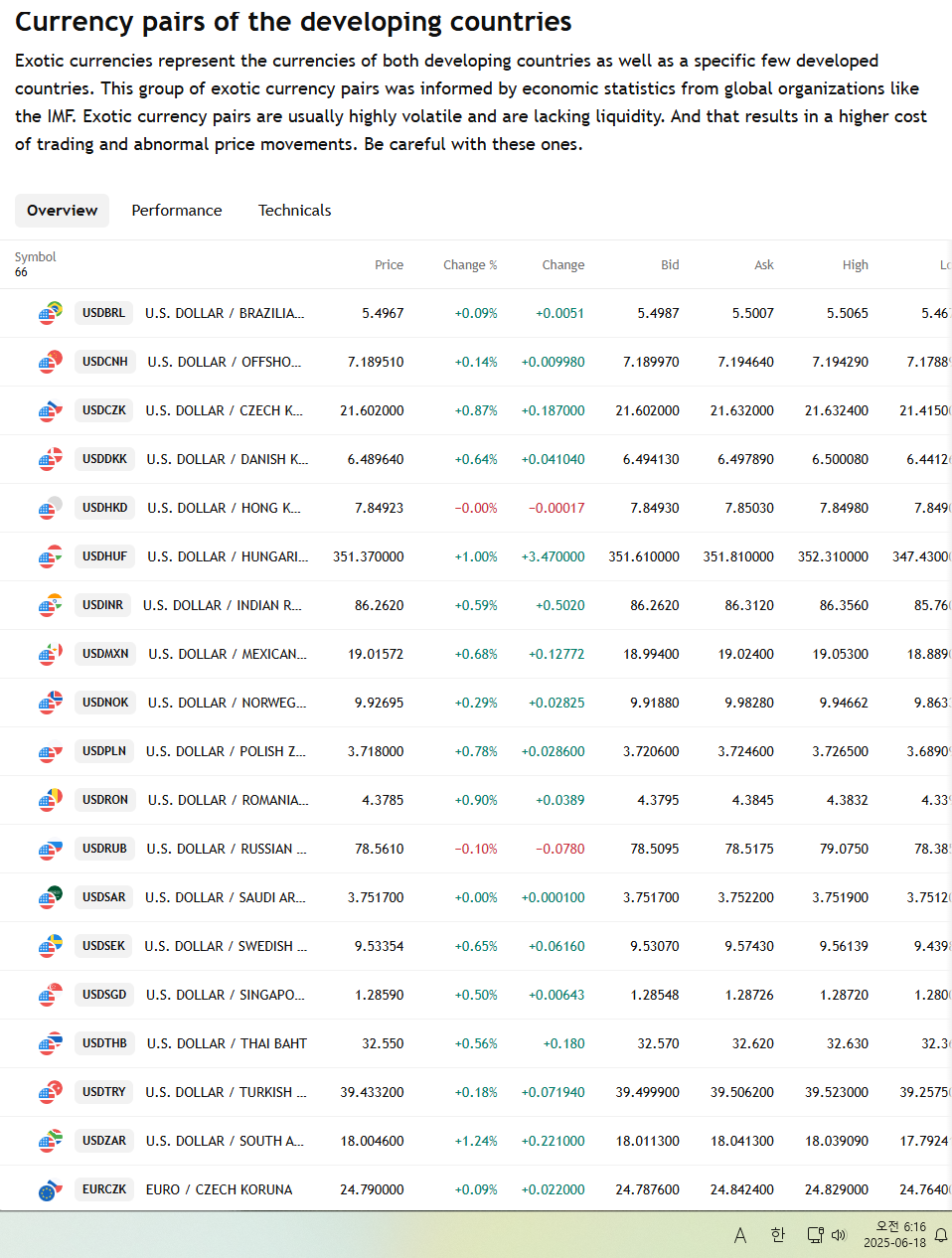Screen dimensions: 952x1258
Task: Open the taskbar network display icon
Action: coord(815,1235)
